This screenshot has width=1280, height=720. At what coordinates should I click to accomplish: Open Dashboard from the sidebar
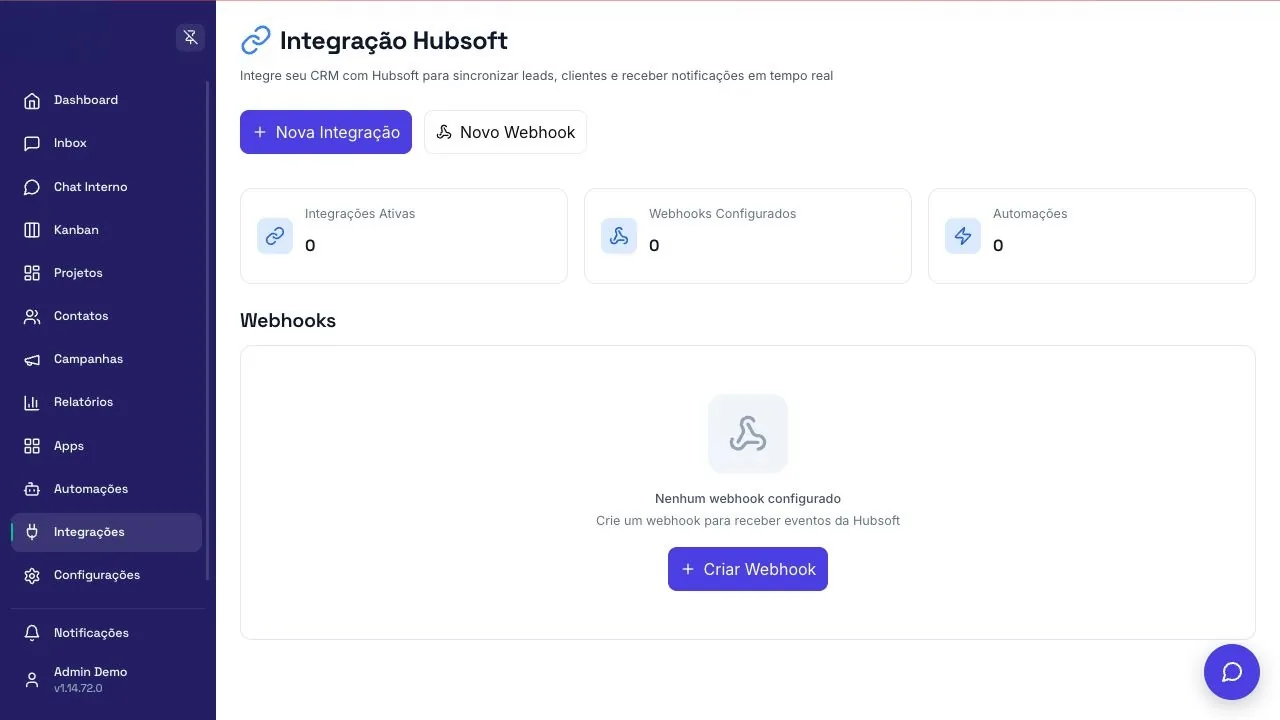106,100
